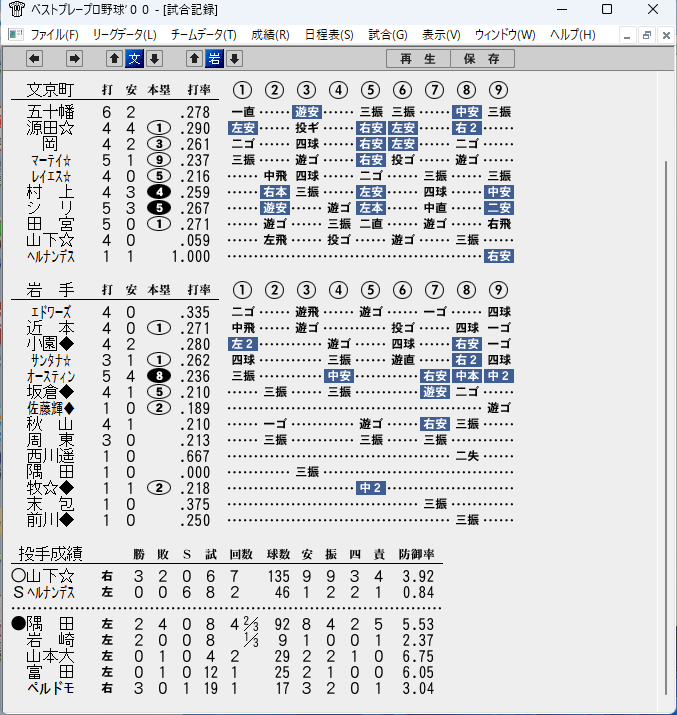This screenshot has width=677, height=715.
Task: Click the up arrow beside 文 team icon
Action: point(114,58)
